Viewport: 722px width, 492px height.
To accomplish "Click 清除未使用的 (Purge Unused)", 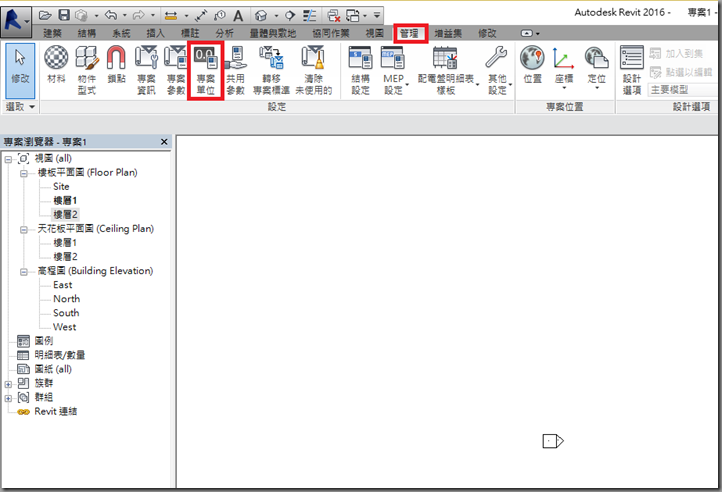I will [x=313, y=70].
